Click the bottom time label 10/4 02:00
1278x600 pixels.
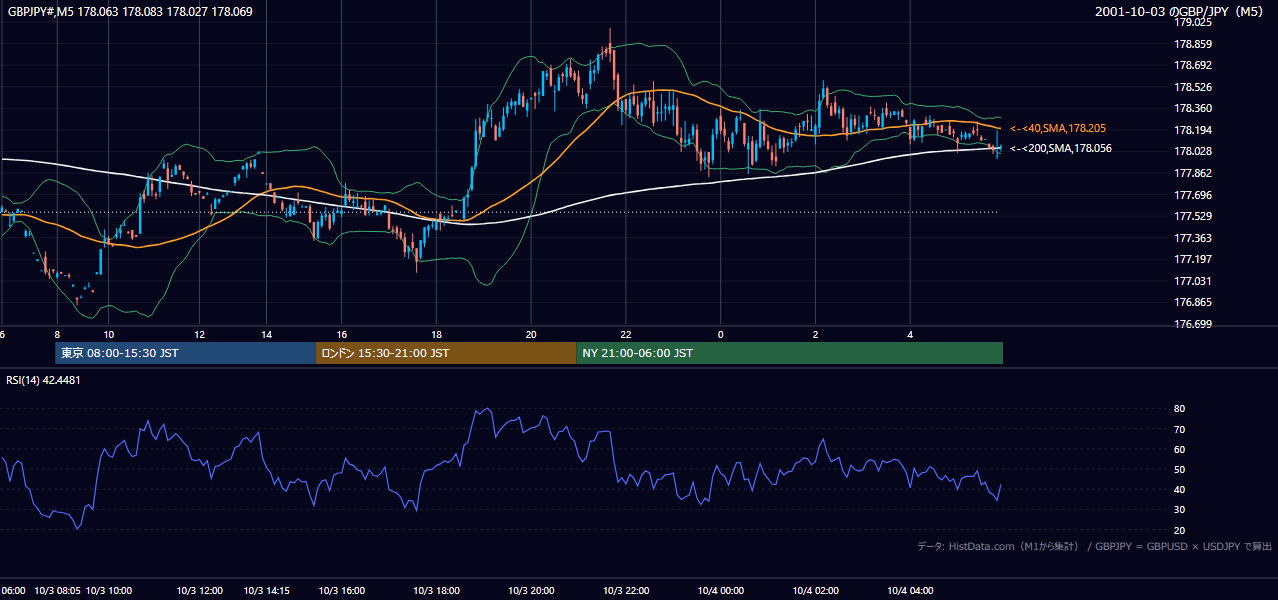pyautogui.click(x=815, y=590)
